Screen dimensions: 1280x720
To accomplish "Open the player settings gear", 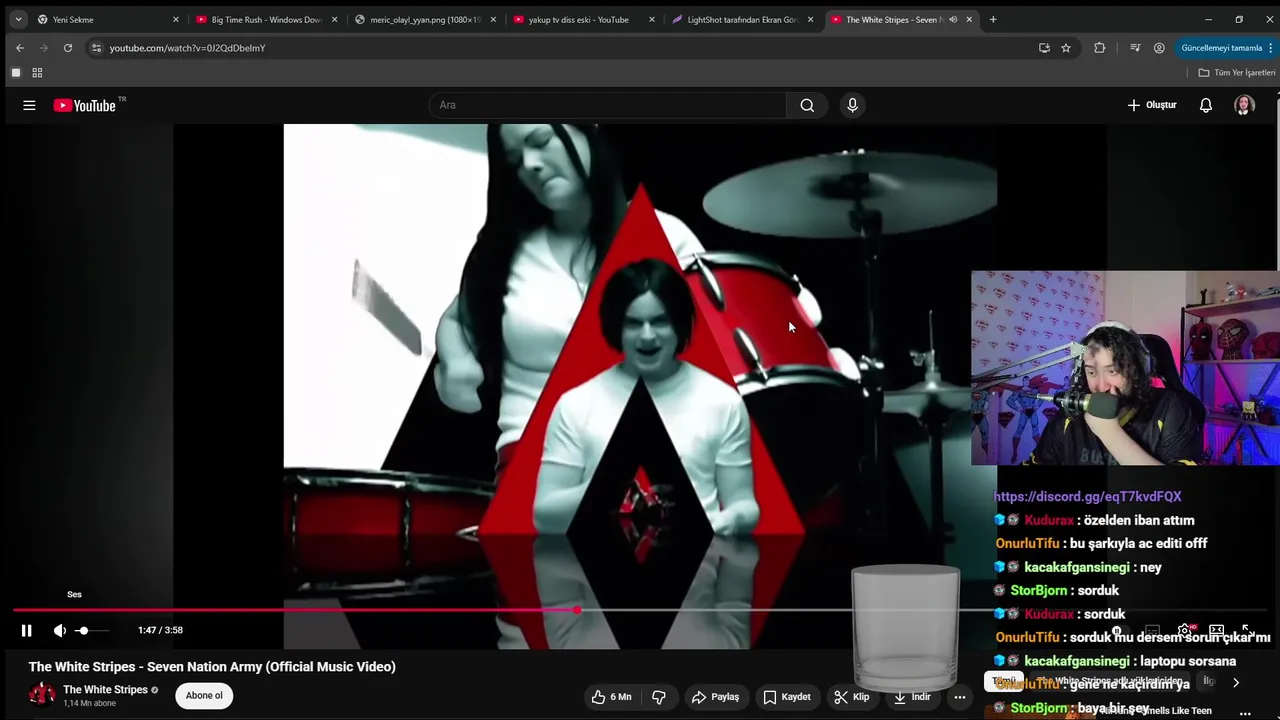I will pos(1185,630).
